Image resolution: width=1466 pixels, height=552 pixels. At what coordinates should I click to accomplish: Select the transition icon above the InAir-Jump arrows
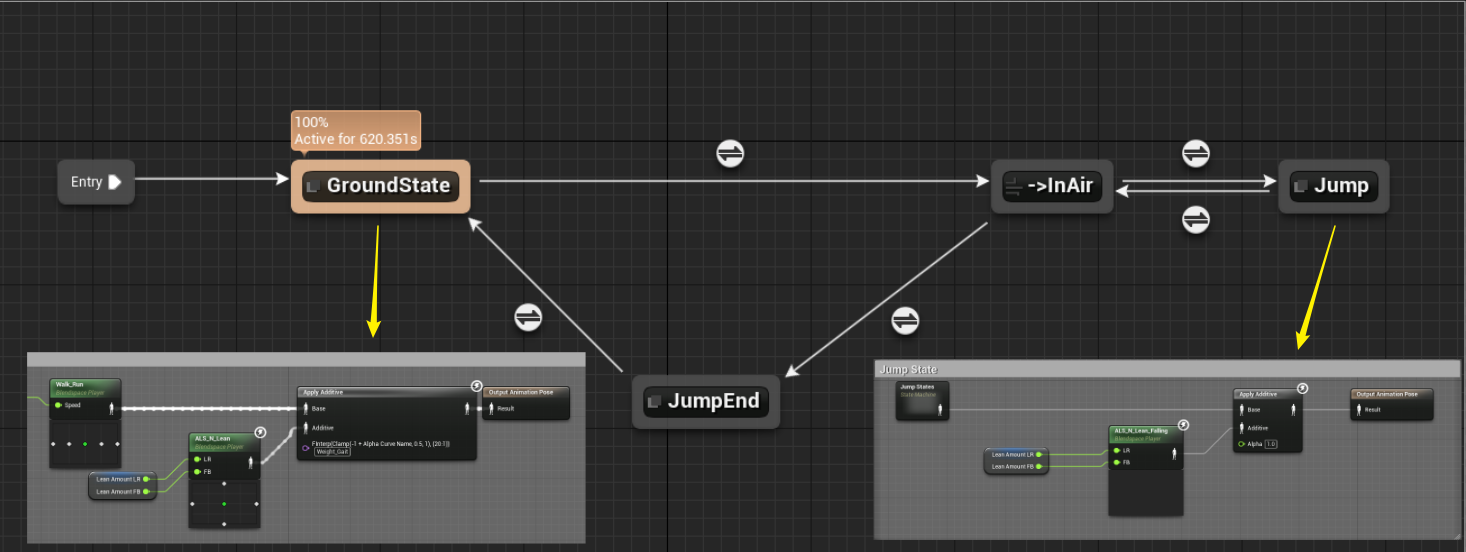(1196, 153)
